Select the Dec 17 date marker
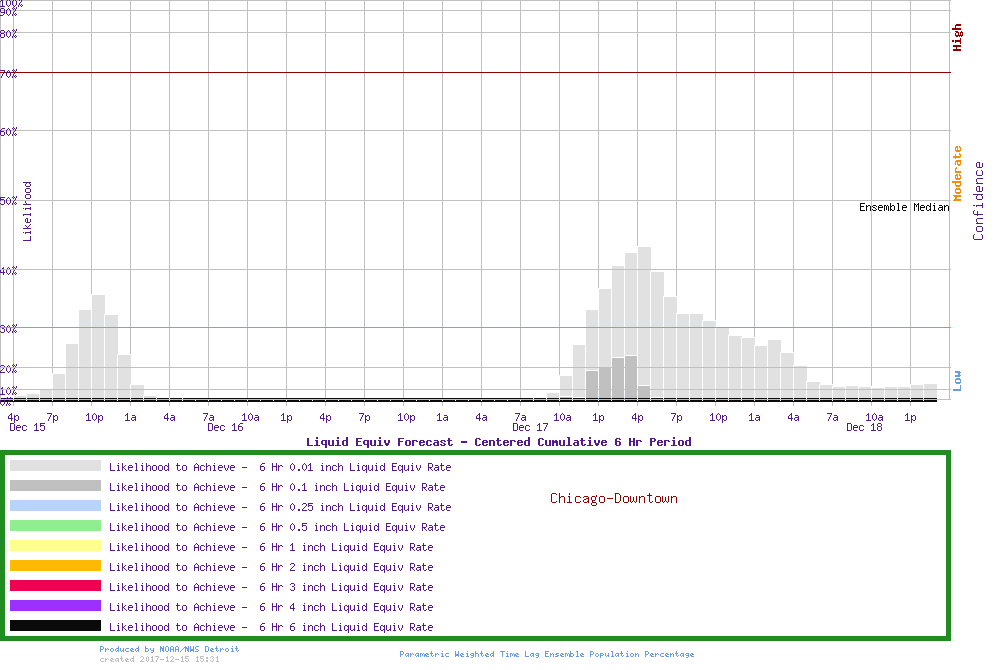 point(529,427)
